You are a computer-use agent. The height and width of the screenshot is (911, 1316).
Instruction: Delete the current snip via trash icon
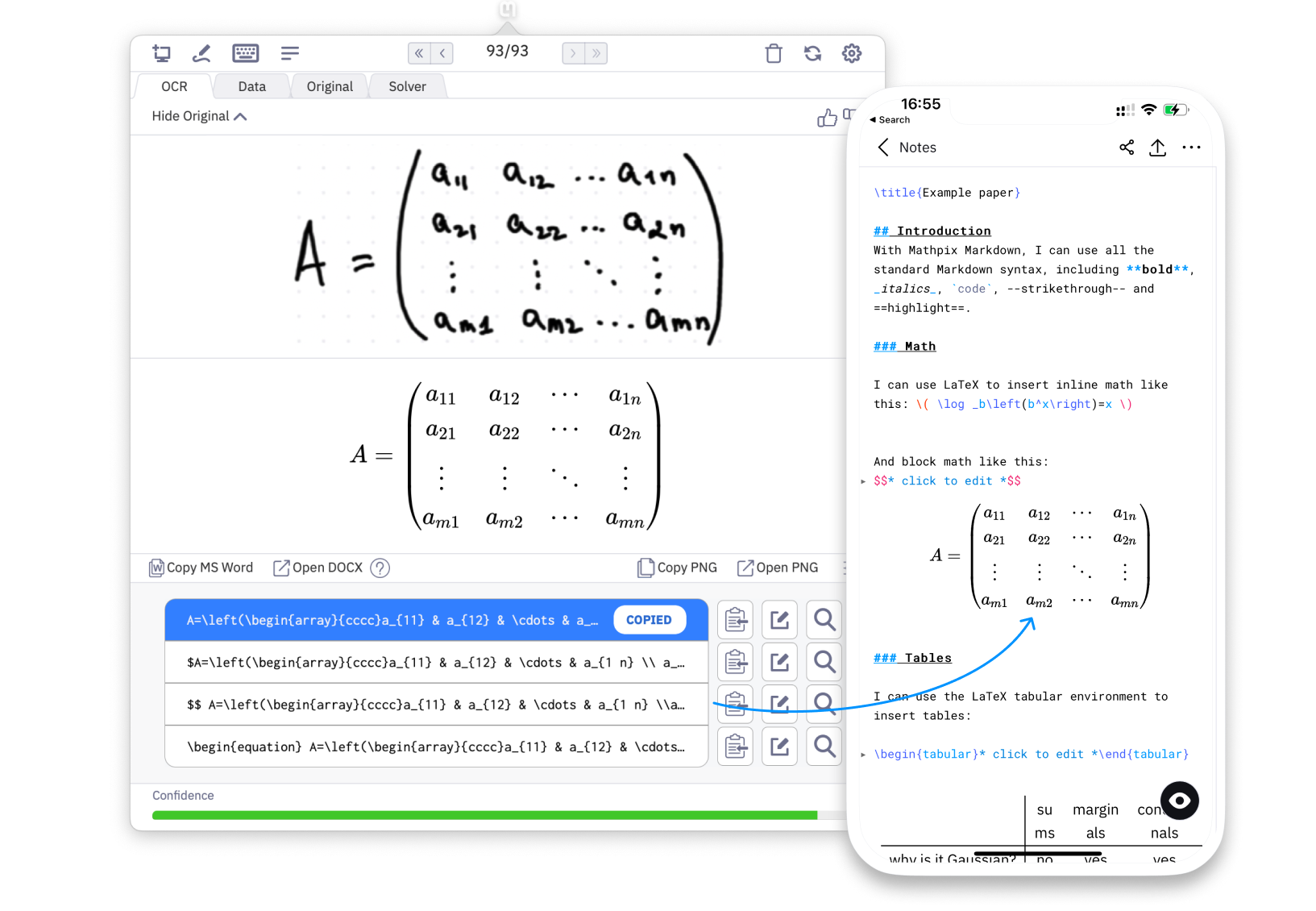pyautogui.click(x=773, y=53)
